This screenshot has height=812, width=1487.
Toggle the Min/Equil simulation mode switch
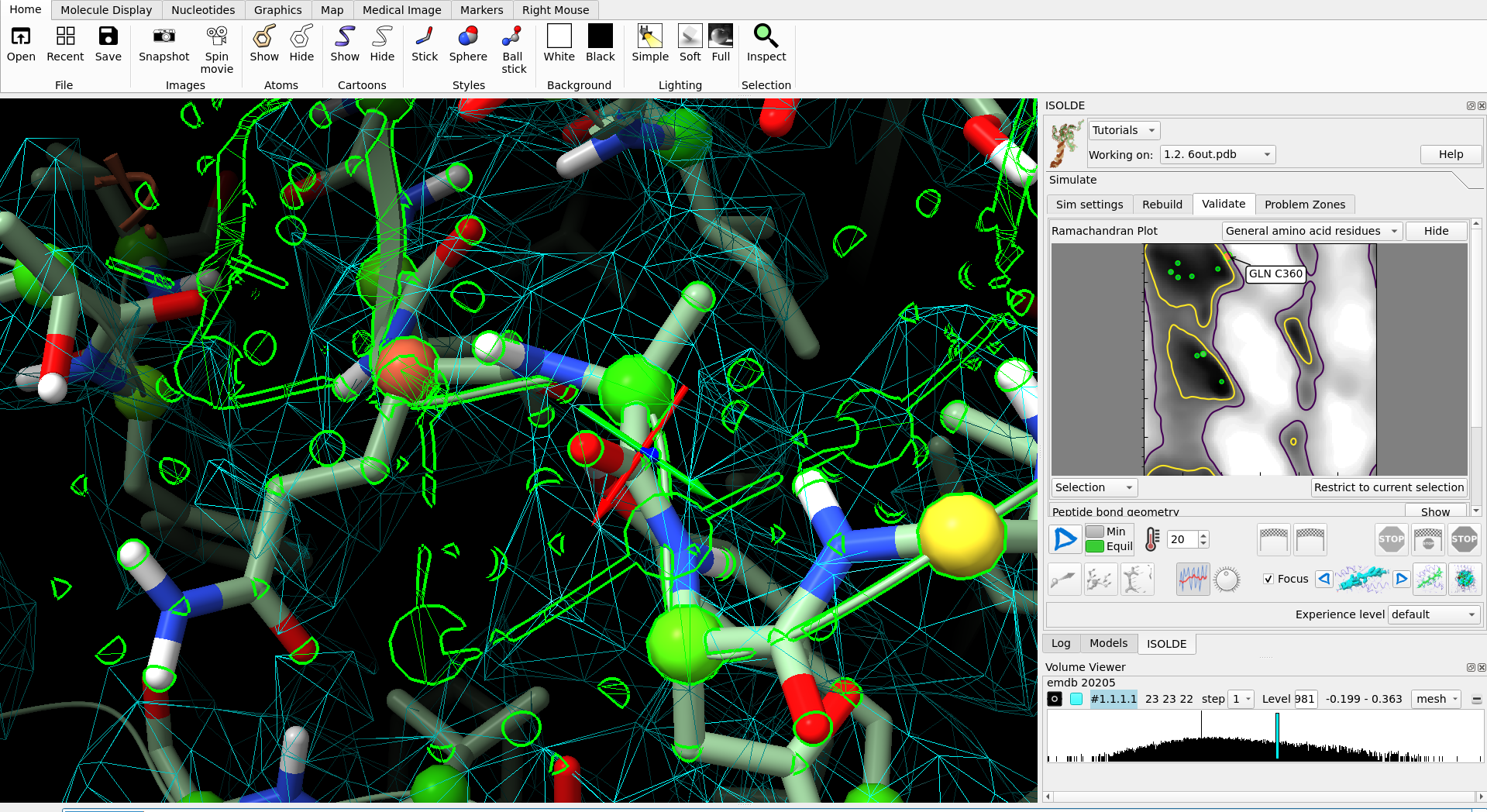[x=1095, y=539]
